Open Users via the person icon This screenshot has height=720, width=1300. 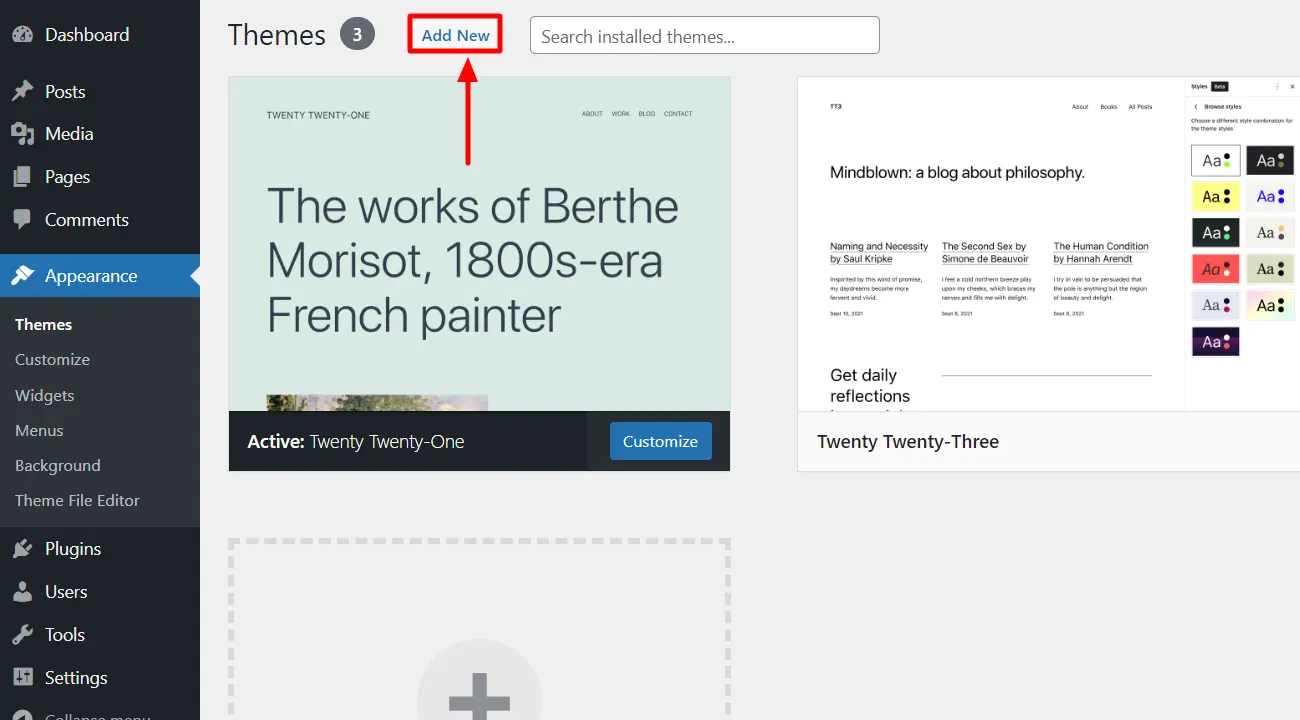[23, 592]
